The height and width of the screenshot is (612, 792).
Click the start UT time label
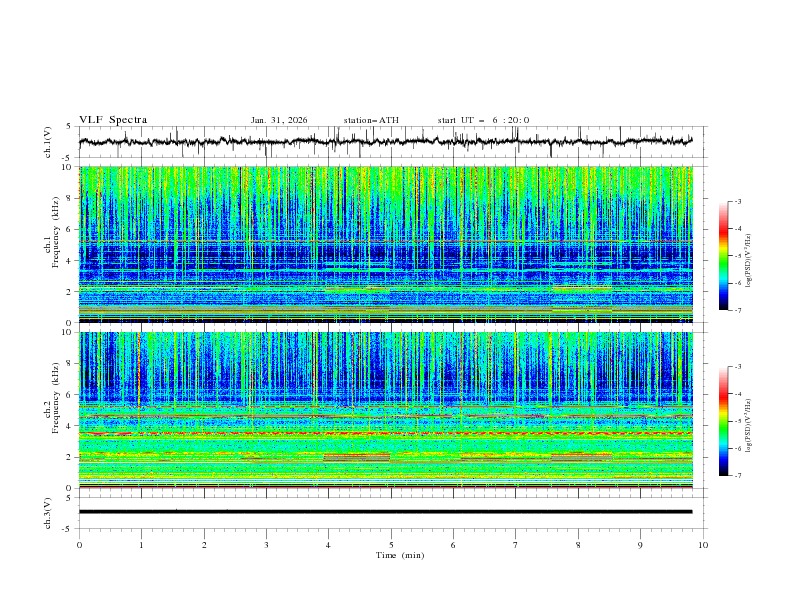[x=483, y=120]
